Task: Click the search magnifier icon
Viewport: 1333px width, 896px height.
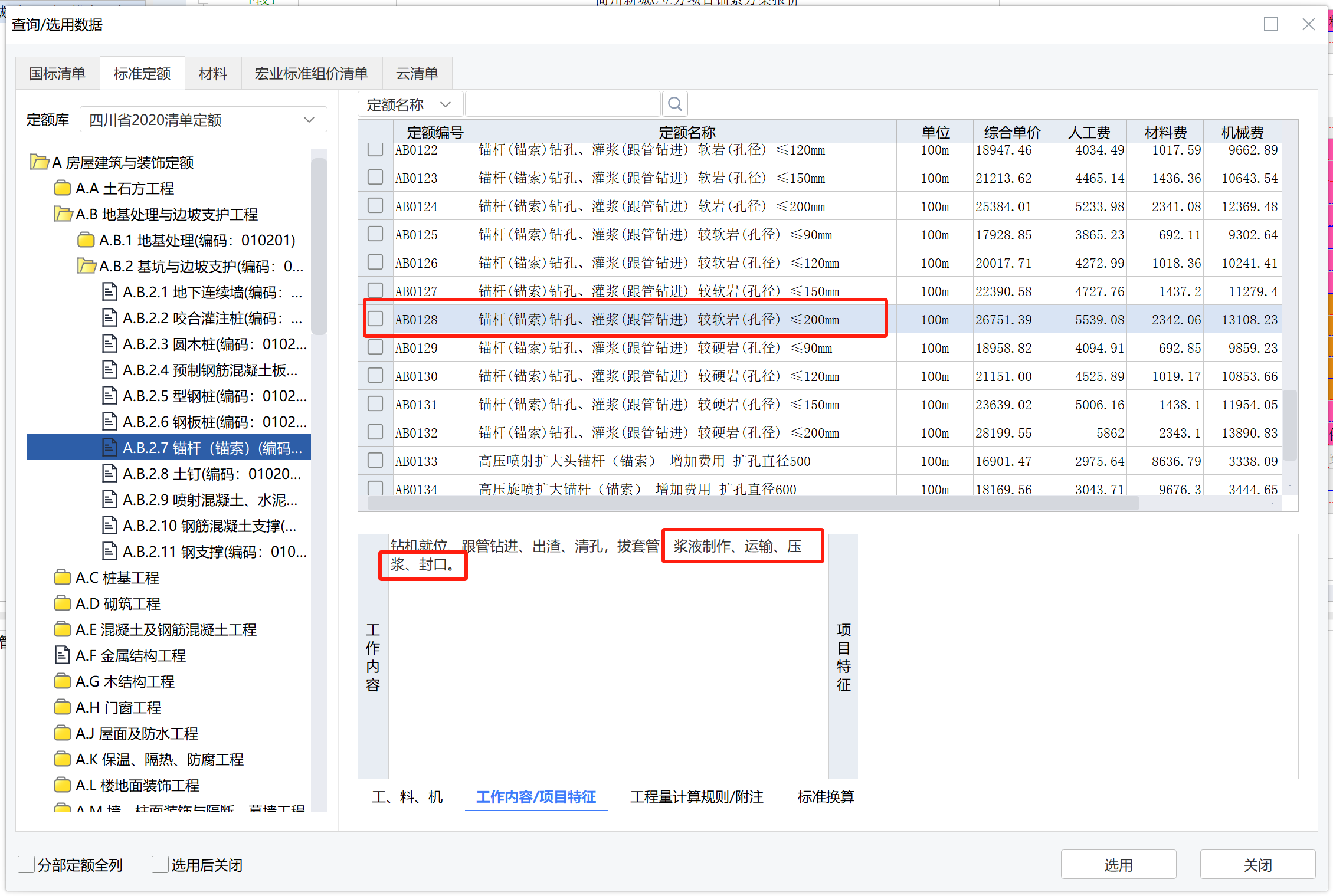Action: [x=675, y=104]
